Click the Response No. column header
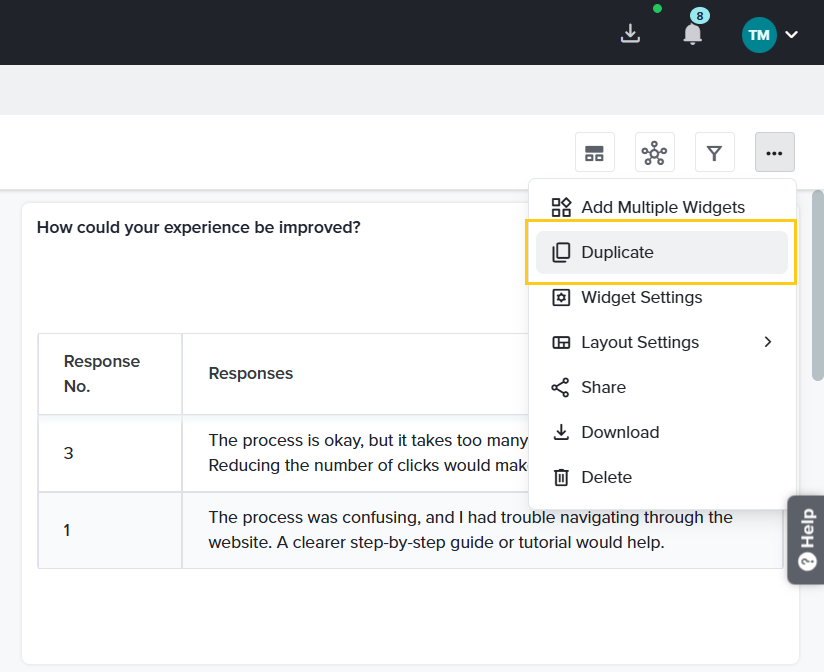 coord(110,374)
